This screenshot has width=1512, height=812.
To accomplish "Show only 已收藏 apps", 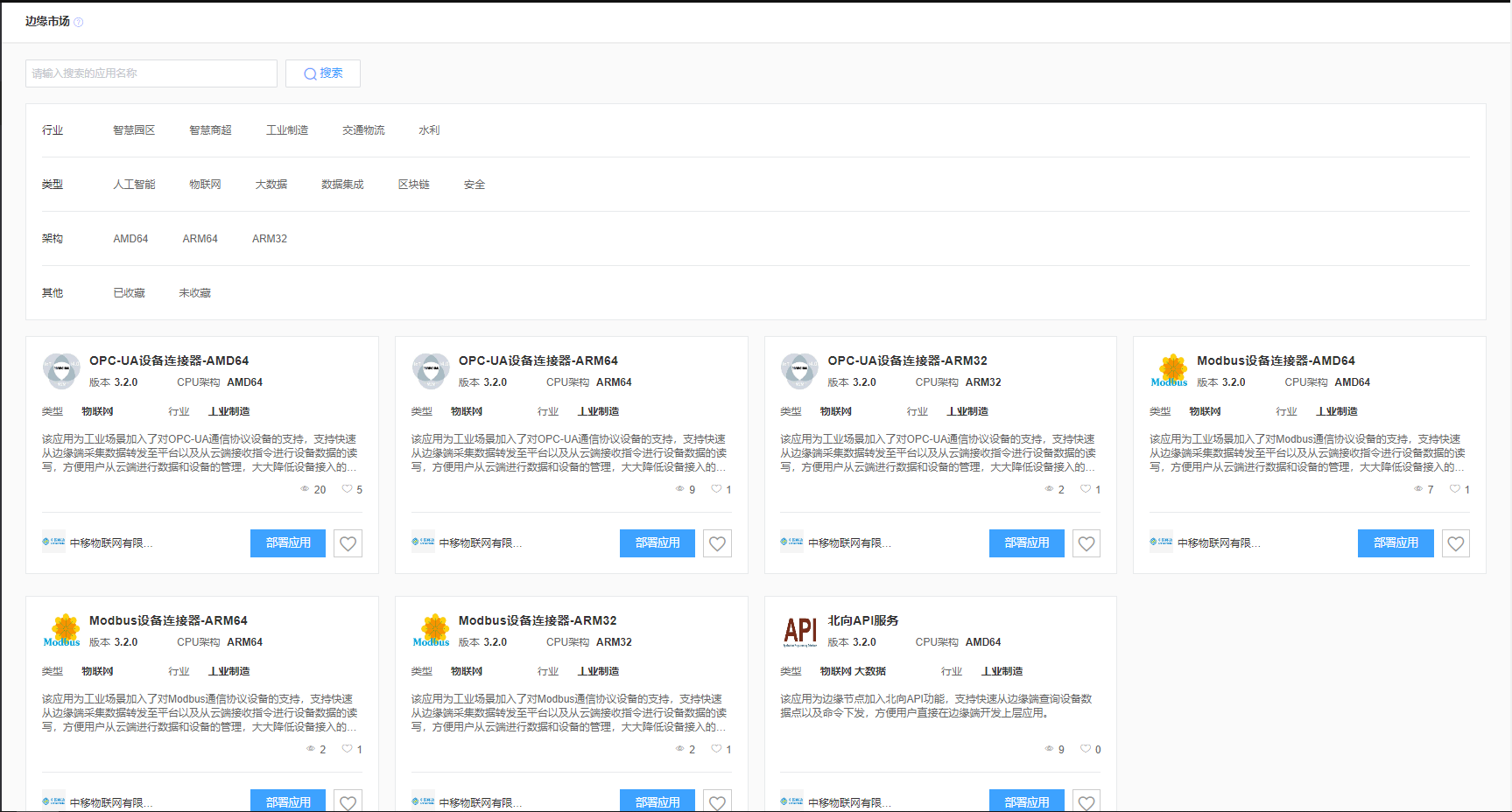I will click(129, 293).
